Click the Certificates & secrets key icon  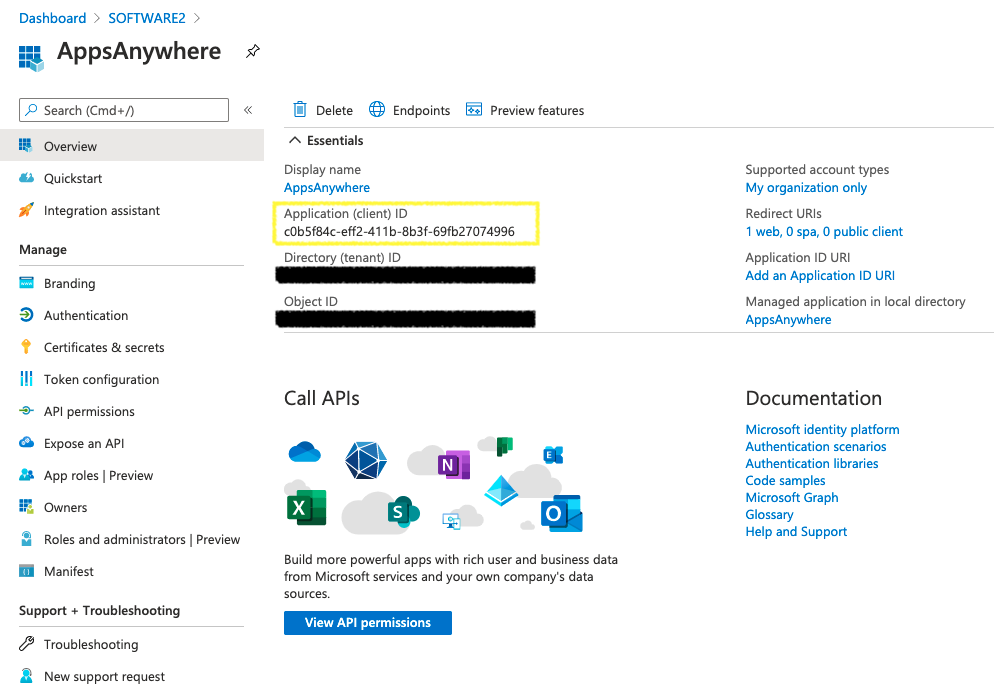pyautogui.click(x=26, y=347)
